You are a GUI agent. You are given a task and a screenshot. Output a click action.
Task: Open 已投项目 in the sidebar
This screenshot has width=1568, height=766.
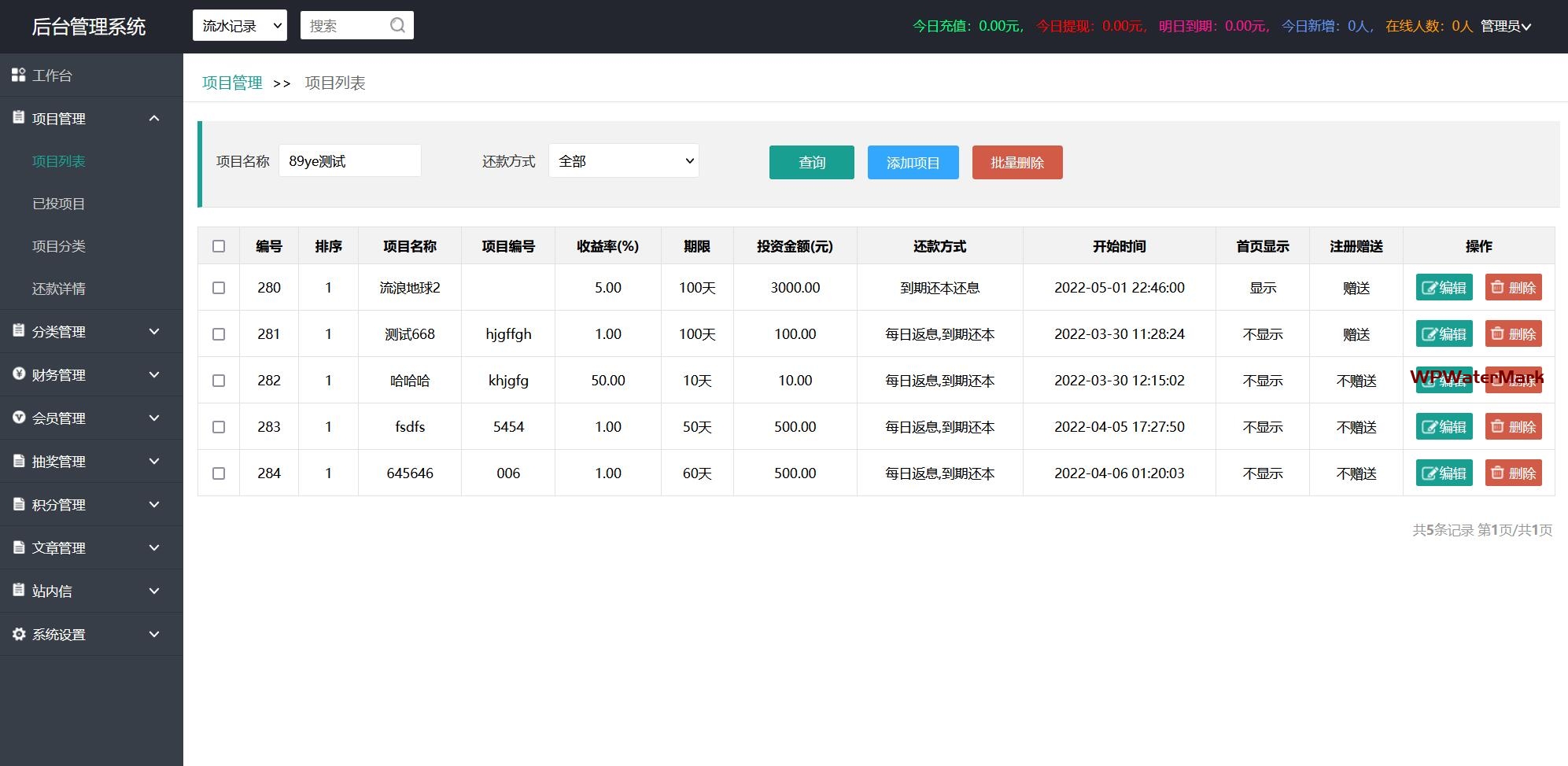pyautogui.click(x=59, y=204)
